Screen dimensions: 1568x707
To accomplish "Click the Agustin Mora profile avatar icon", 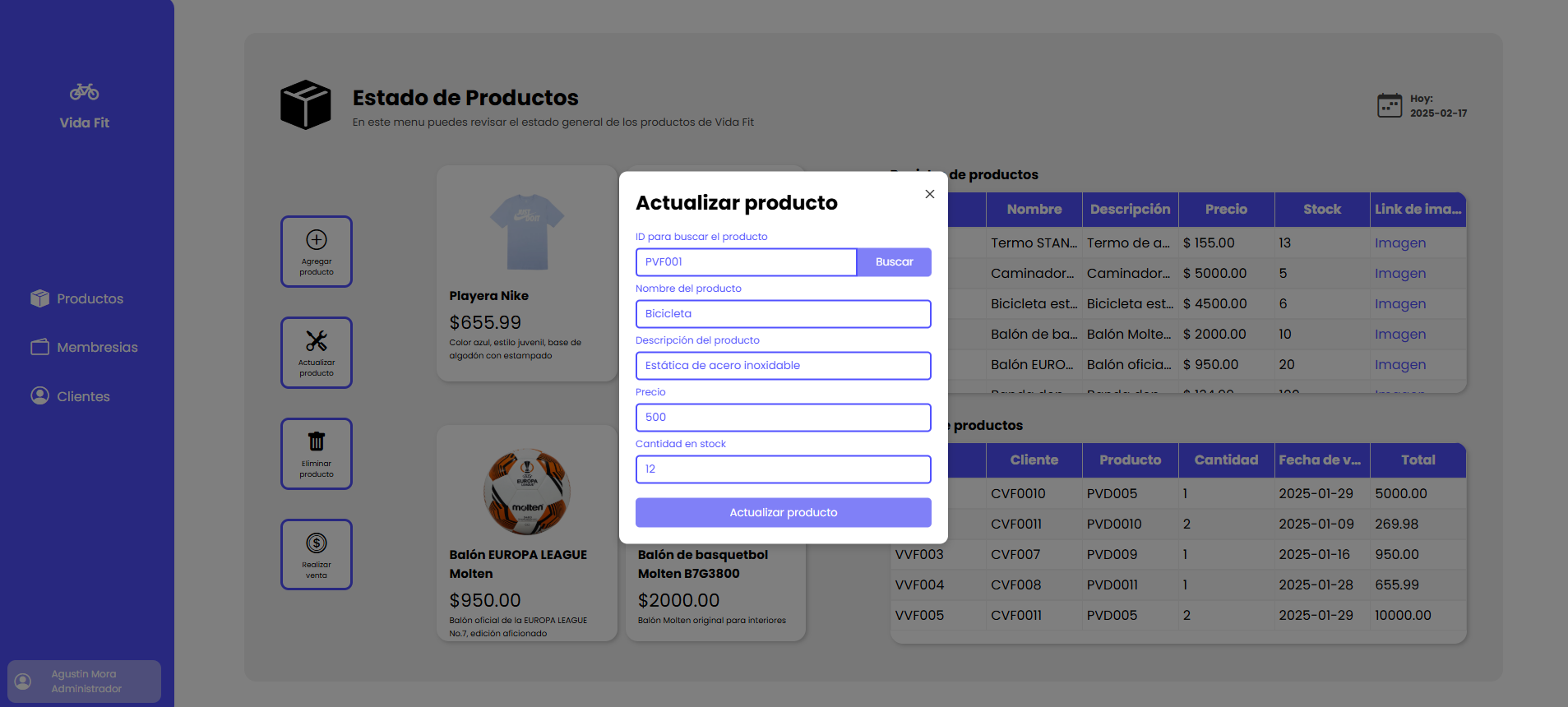I will coord(23,682).
